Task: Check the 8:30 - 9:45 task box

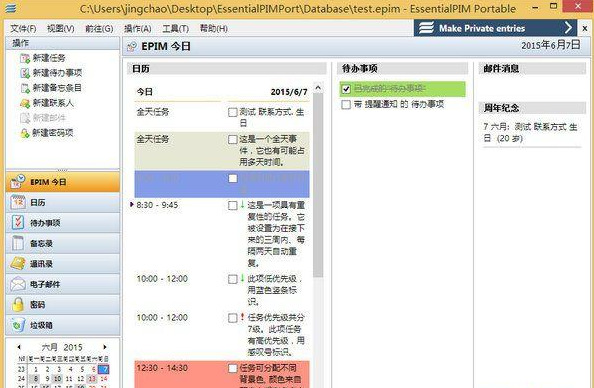Action: click(x=233, y=205)
